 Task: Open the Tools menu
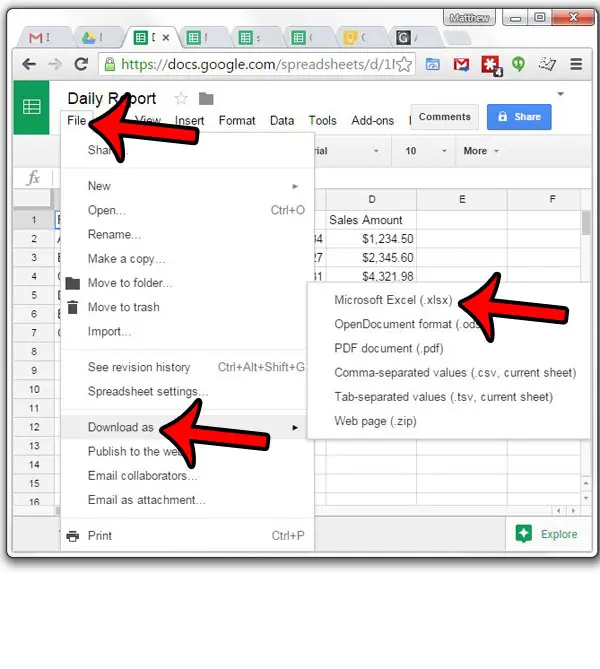coord(323,121)
